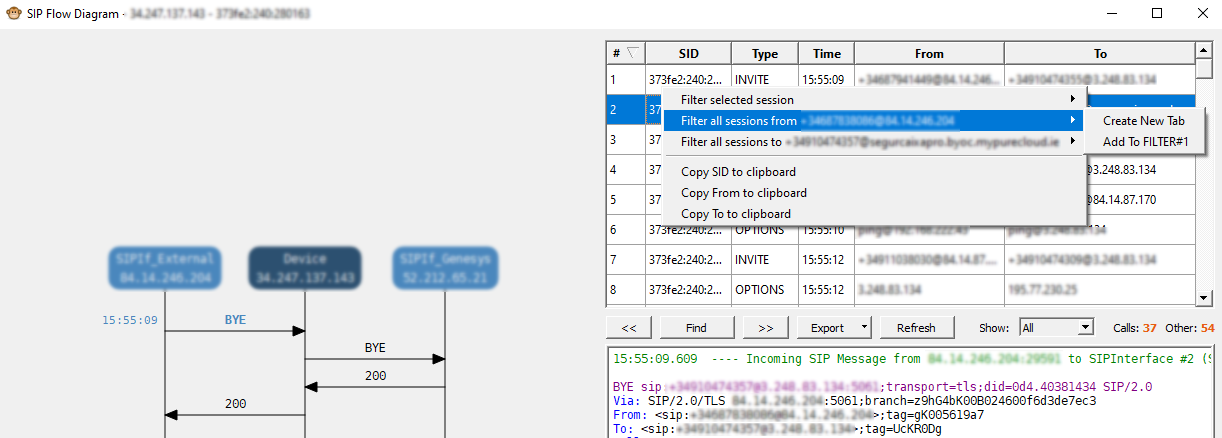Image resolution: width=1222 pixels, height=438 pixels.
Task: Open the Show filter combo box
Action: tap(1056, 327)
